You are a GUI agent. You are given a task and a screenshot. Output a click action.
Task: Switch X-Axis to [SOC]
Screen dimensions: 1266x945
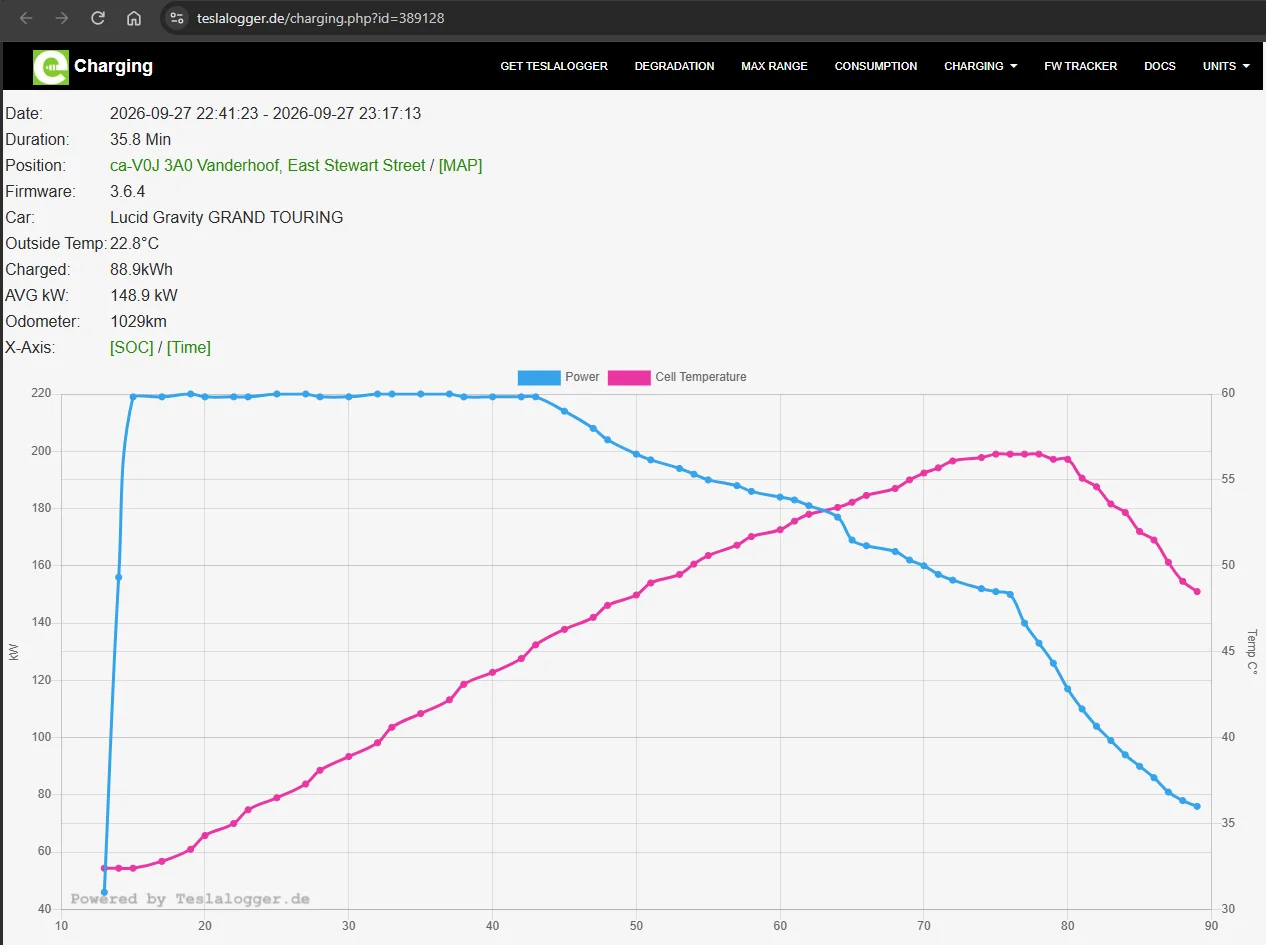(x=132, y=347)
